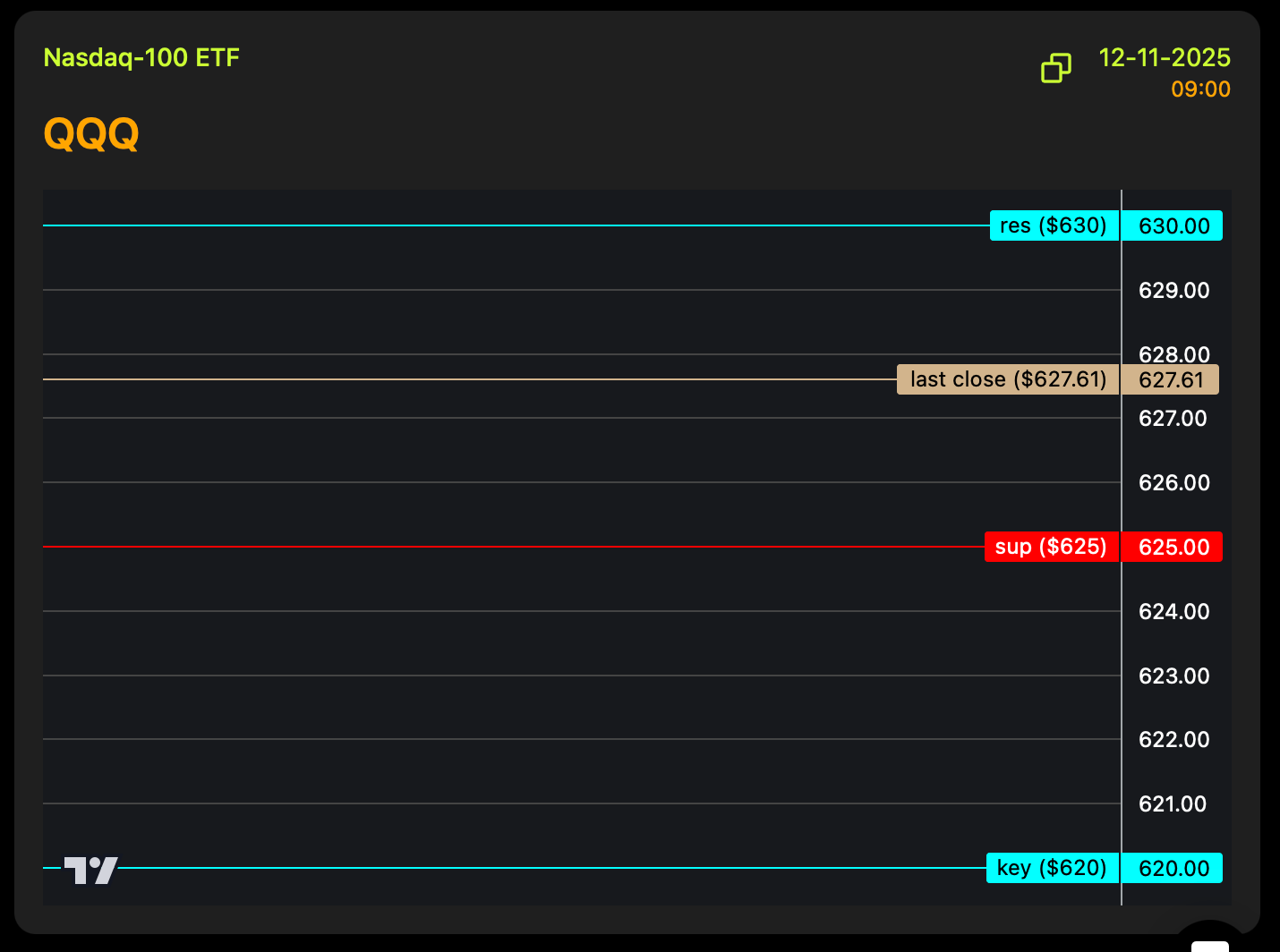Click the red 625.00 price axis tag
This screenshot has width=1280, height=952.
[1173, 548]
